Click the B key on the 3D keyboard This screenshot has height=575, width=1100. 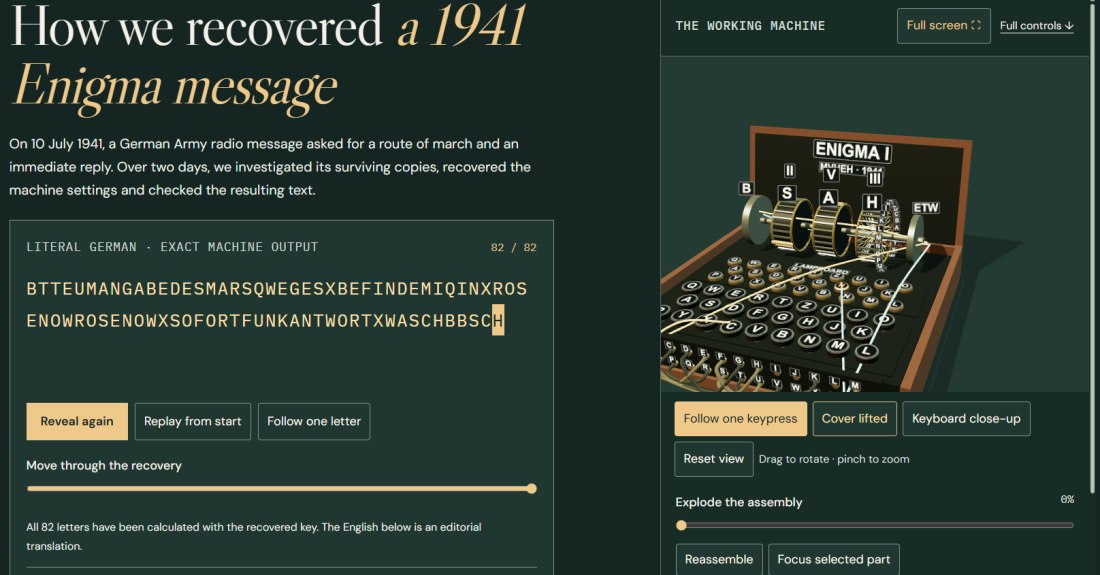pyautogui.click(x=782, y=335)
